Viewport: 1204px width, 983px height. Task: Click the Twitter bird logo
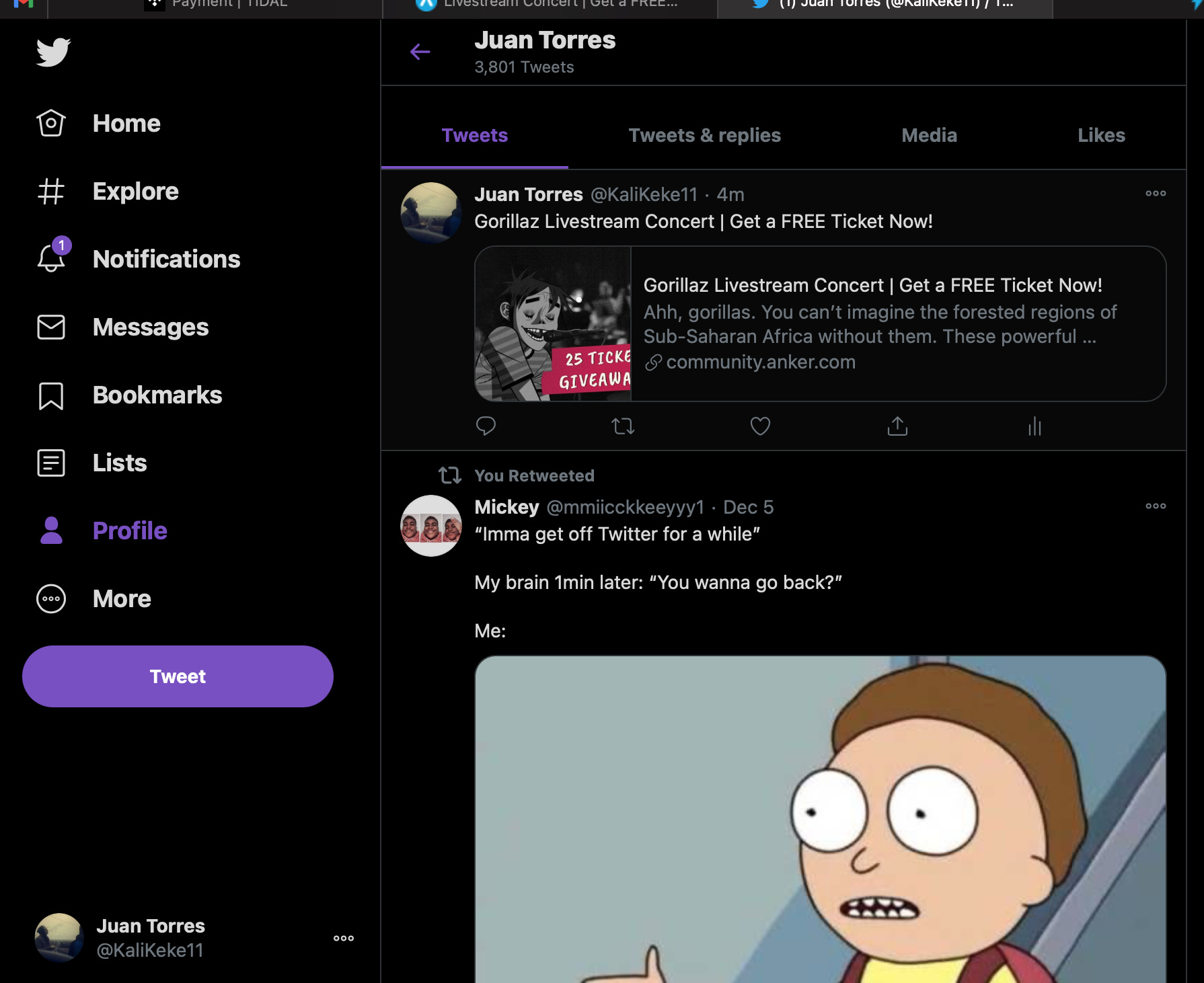53,52
